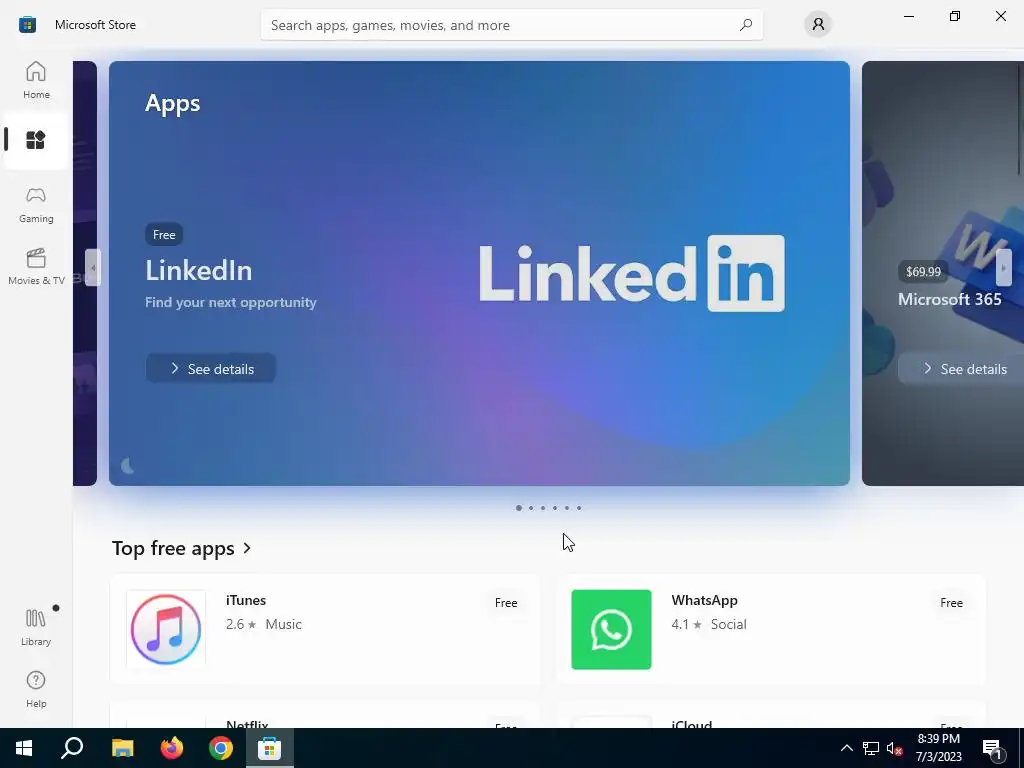Click the LinkedIn banner logo
Screen dimensions: 1024x768
tap(632, 274)
